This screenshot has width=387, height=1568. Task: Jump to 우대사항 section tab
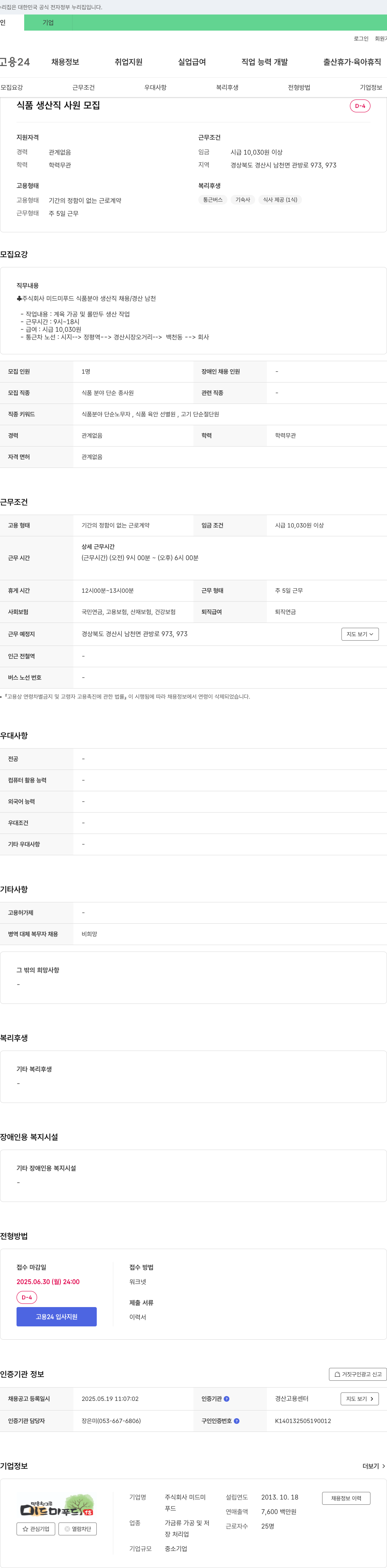(x=156, y=88)
